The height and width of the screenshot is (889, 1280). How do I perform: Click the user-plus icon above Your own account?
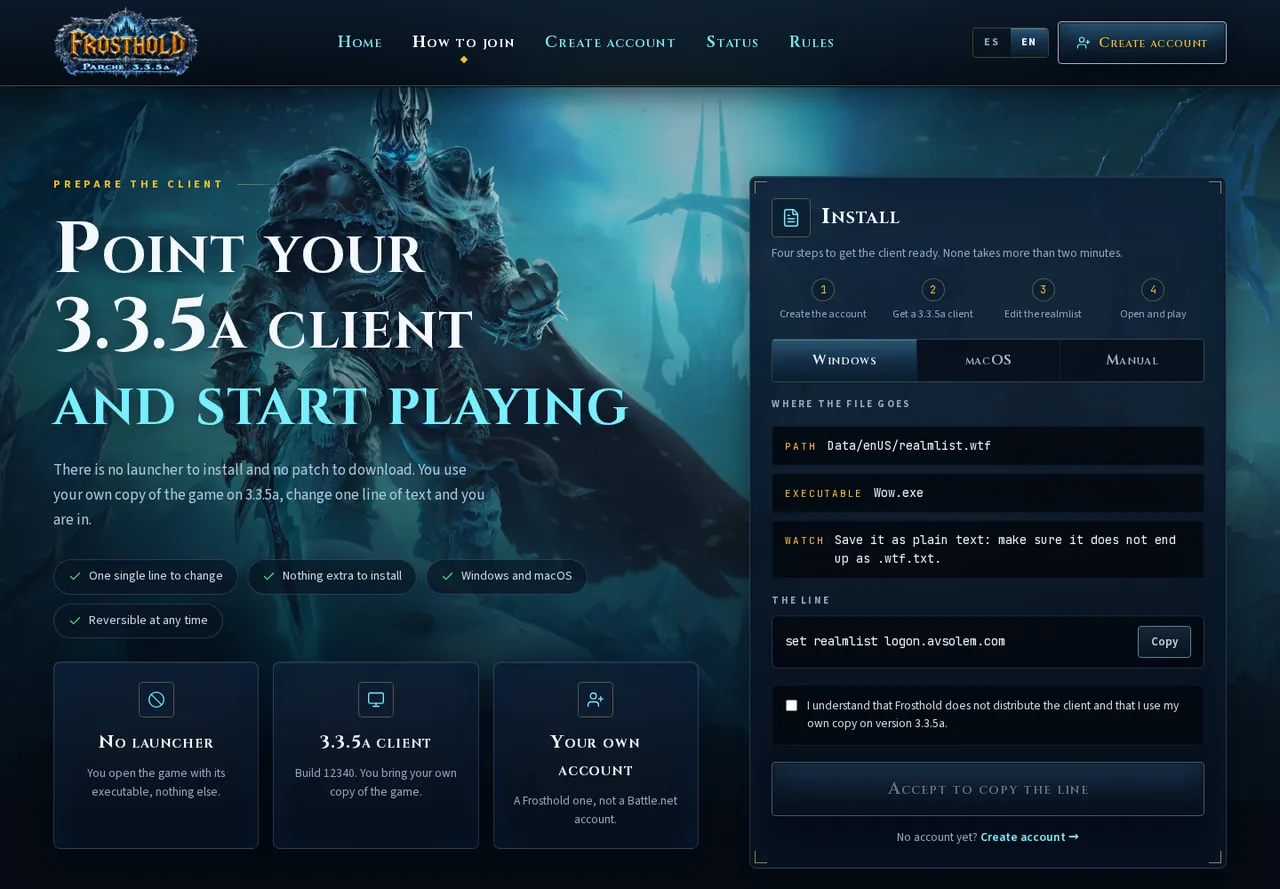tap(595, 699)
